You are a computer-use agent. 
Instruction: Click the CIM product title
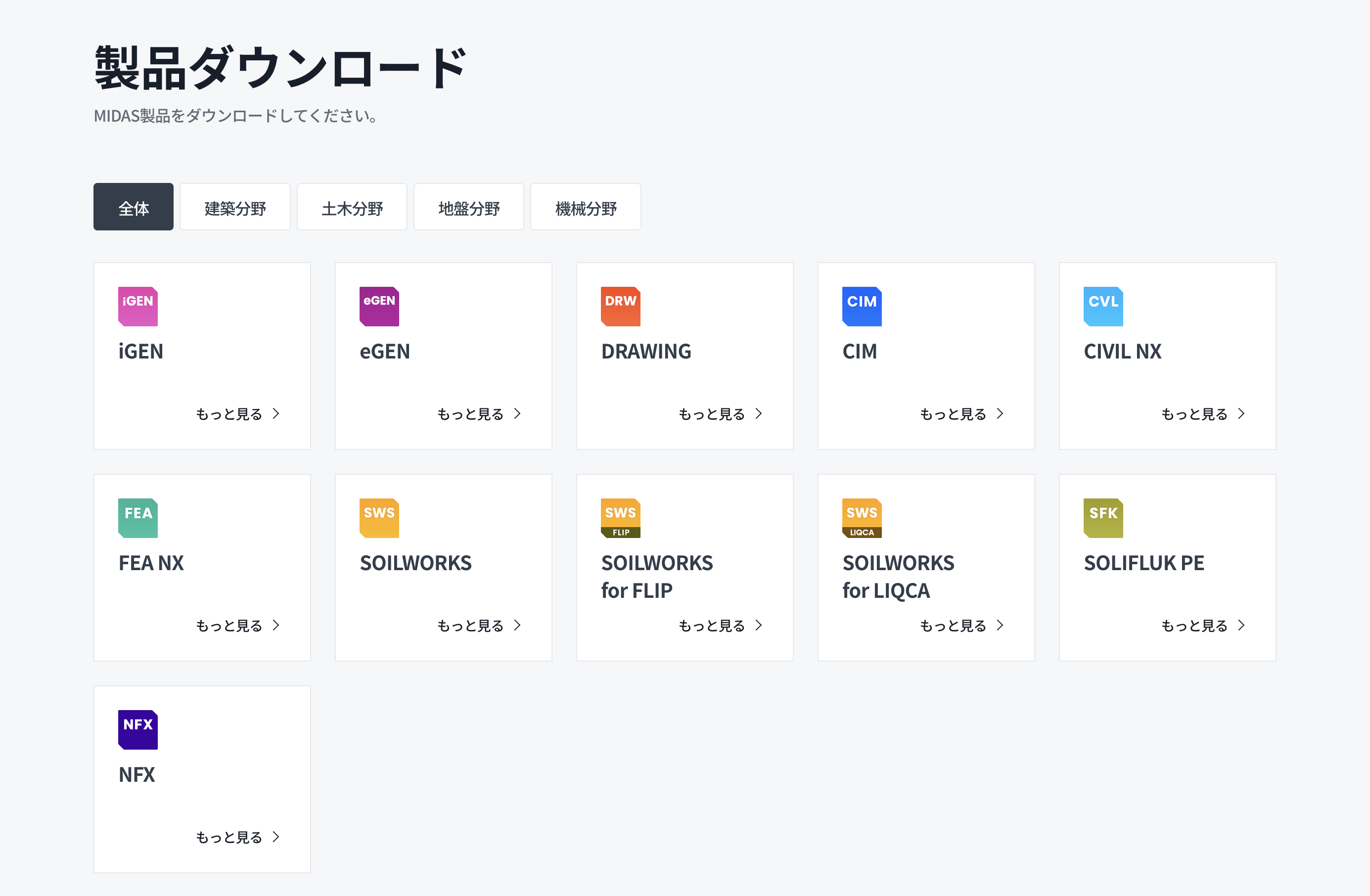(x=860, y=351)
